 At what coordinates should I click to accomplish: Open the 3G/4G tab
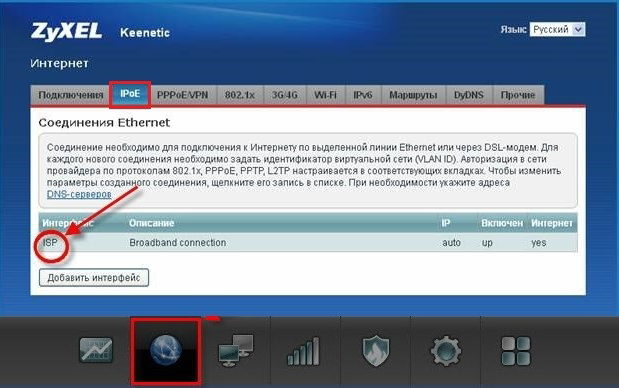coord(284,95)
